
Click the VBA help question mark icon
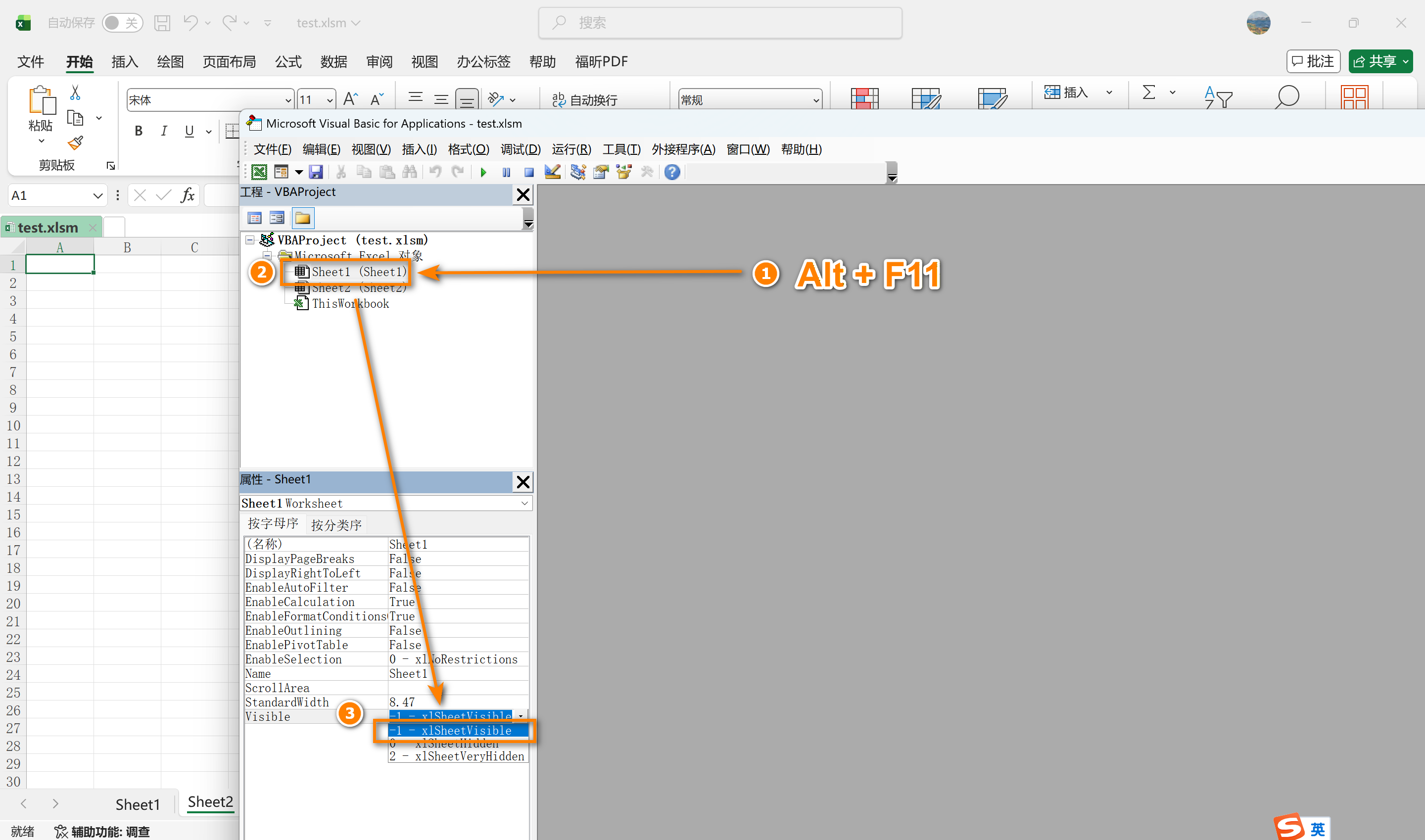point(672,172)
